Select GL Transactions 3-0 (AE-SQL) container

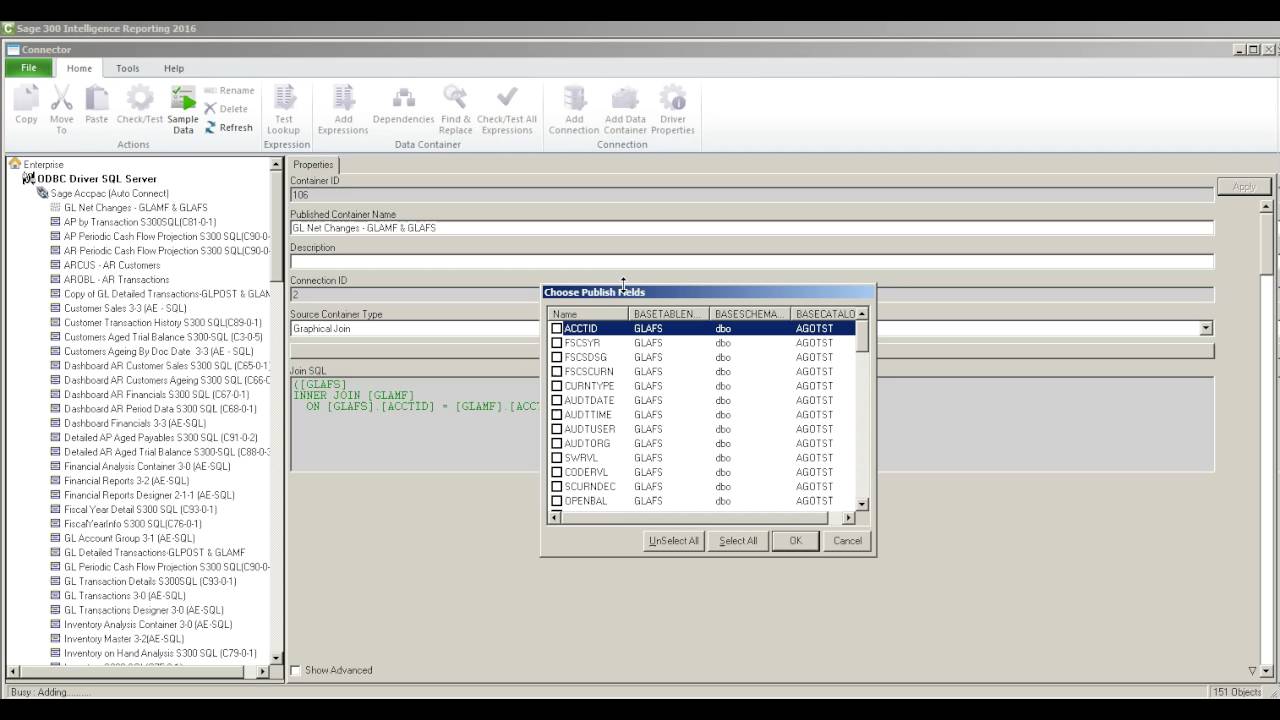coord(126,595)
